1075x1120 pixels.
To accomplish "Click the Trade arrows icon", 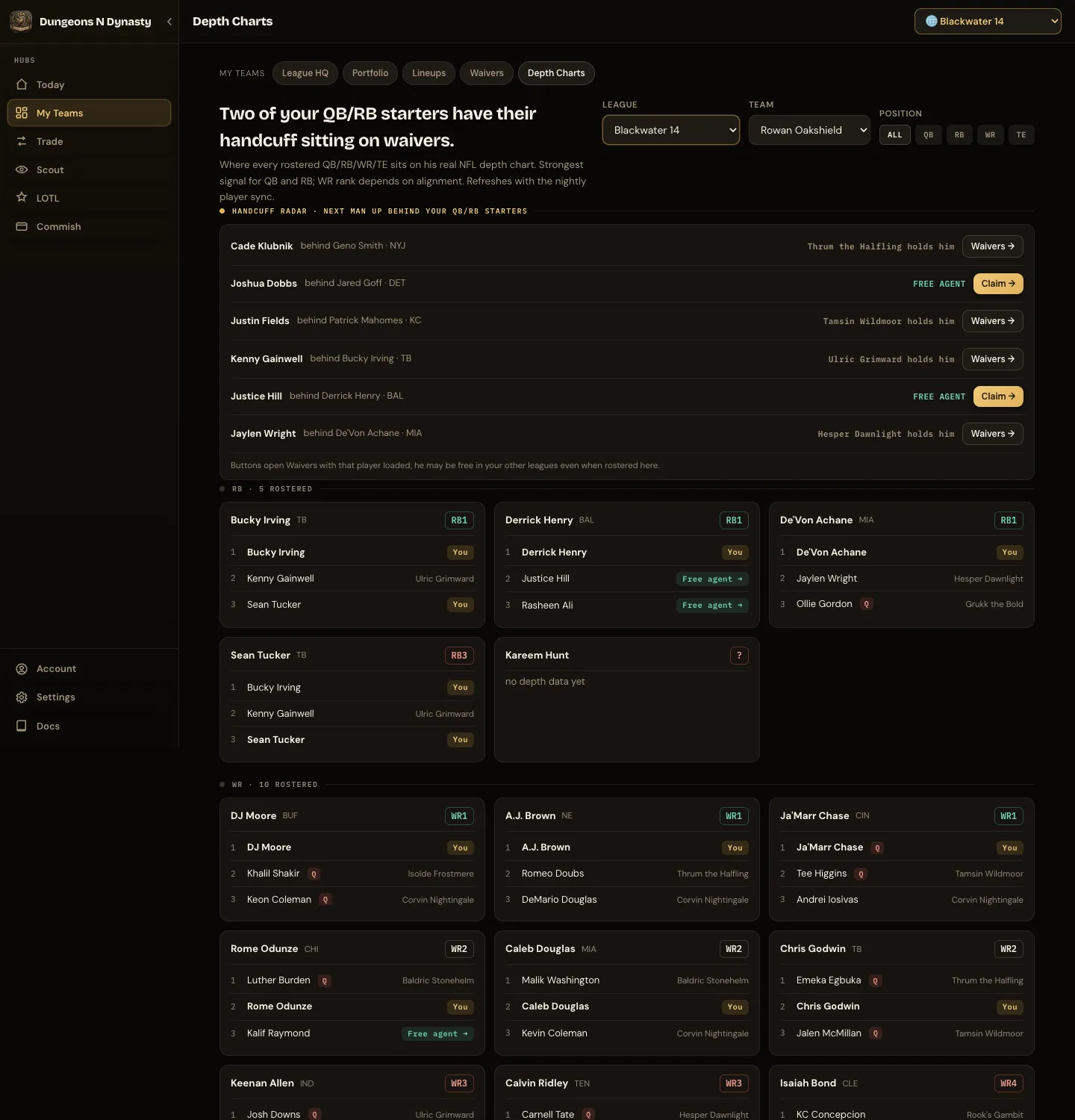I will 22,141.
